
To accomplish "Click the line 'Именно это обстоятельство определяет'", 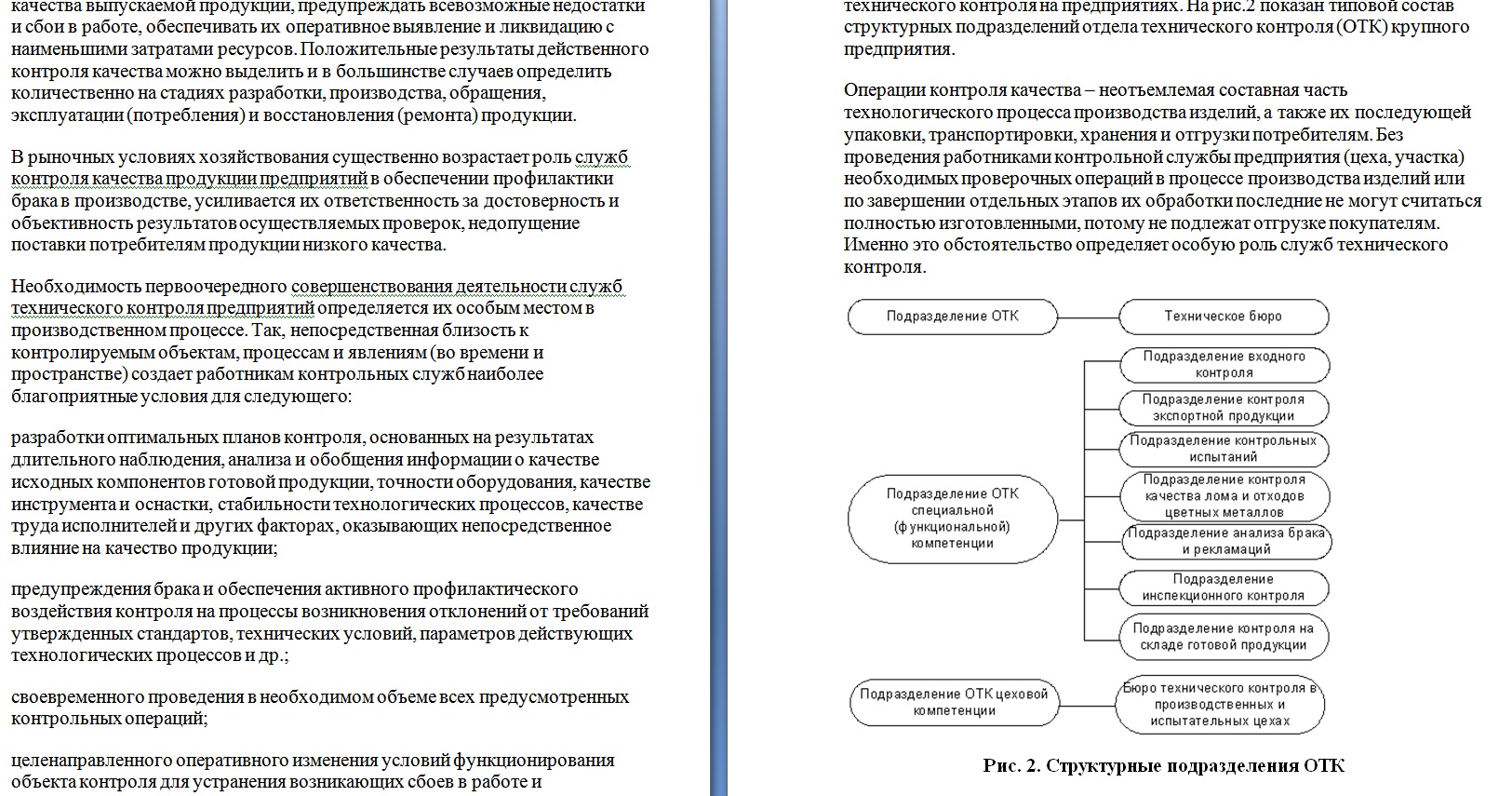I will click(1145, 245).
